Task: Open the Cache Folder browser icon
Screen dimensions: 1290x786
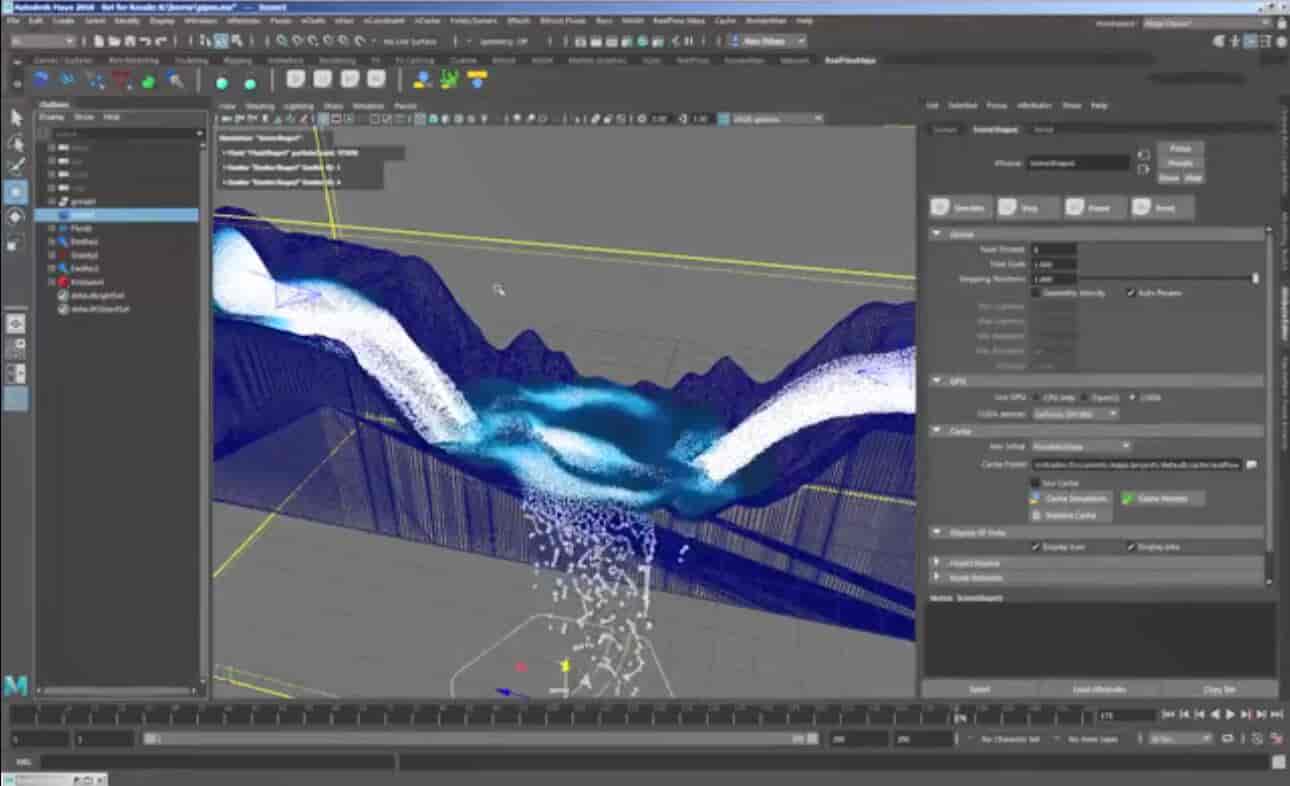Action: tap(1251, 464)
